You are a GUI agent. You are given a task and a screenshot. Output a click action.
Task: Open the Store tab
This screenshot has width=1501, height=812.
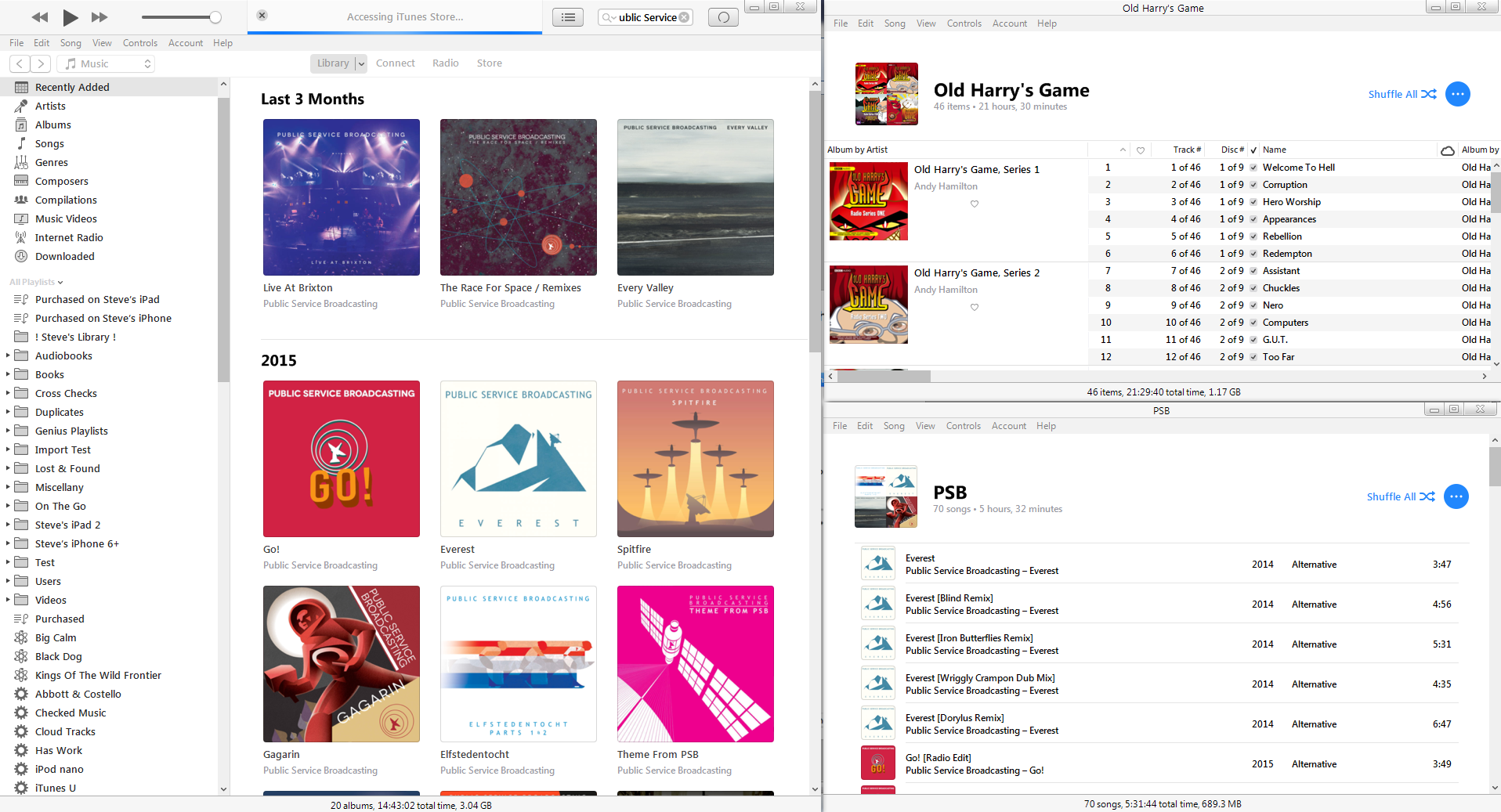click(490, 63)
